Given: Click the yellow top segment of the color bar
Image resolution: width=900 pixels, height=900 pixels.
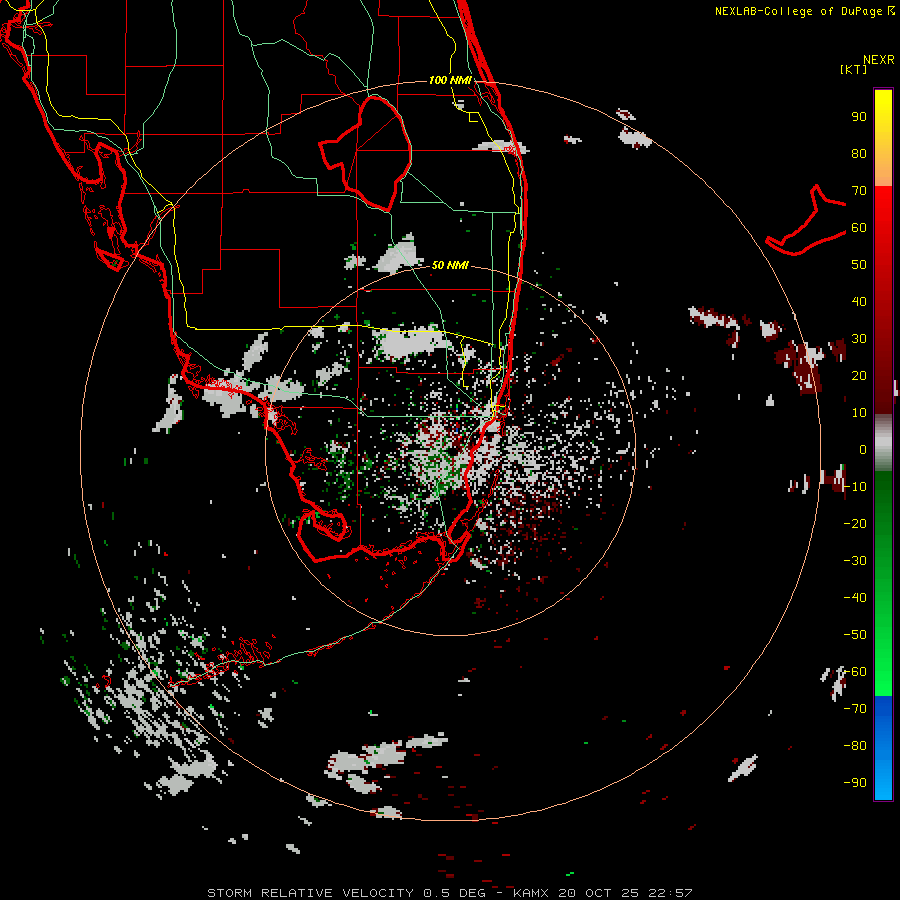Looking at the screenshot, I should [x=883, y=138].
